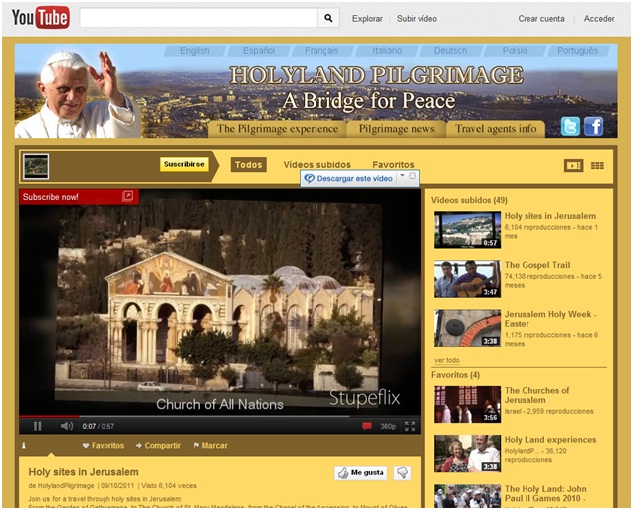Image resolution: width=636 pixels, height=510 pixels.
Task: Choose Français language
Action: pyautogui.click(x=322, y=51)
